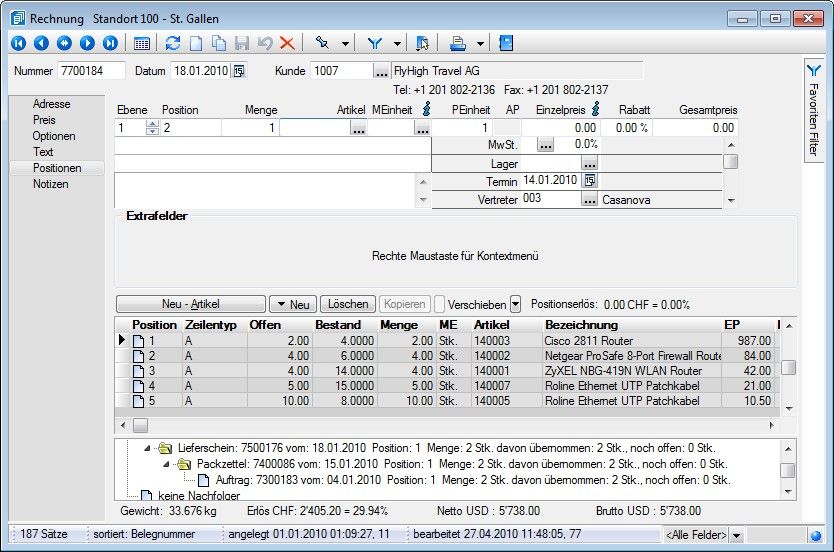This screenshot has width=834, height=552.
Task: Select Notizen in left navigation
Action: pos(51,184)
